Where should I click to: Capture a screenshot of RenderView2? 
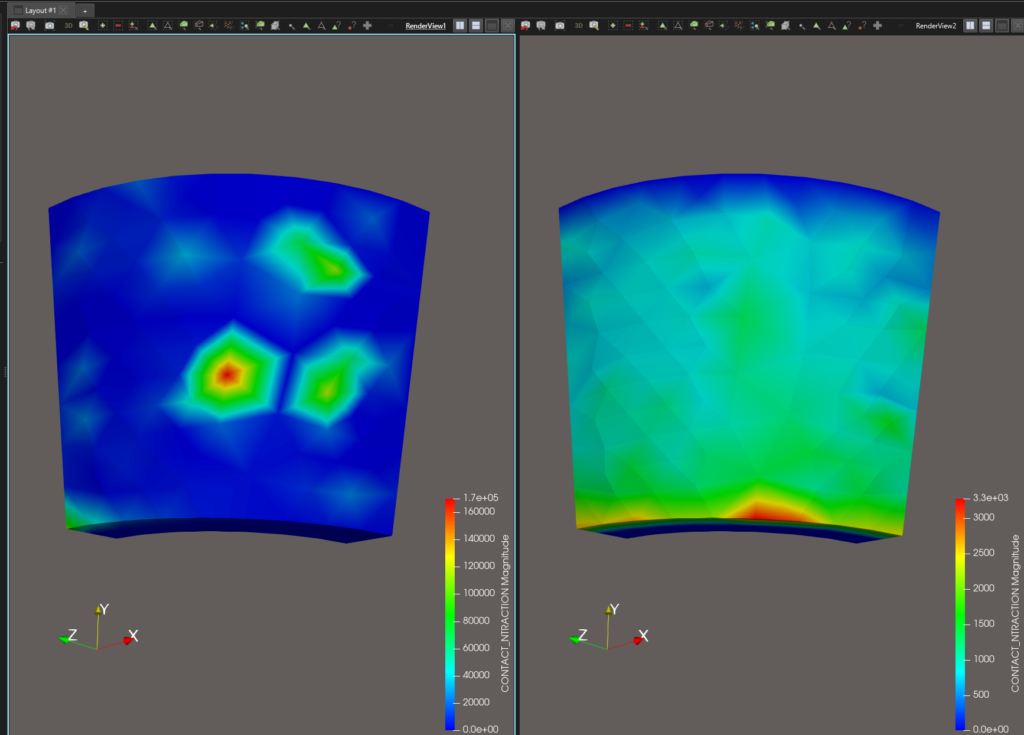click(560, 25)
